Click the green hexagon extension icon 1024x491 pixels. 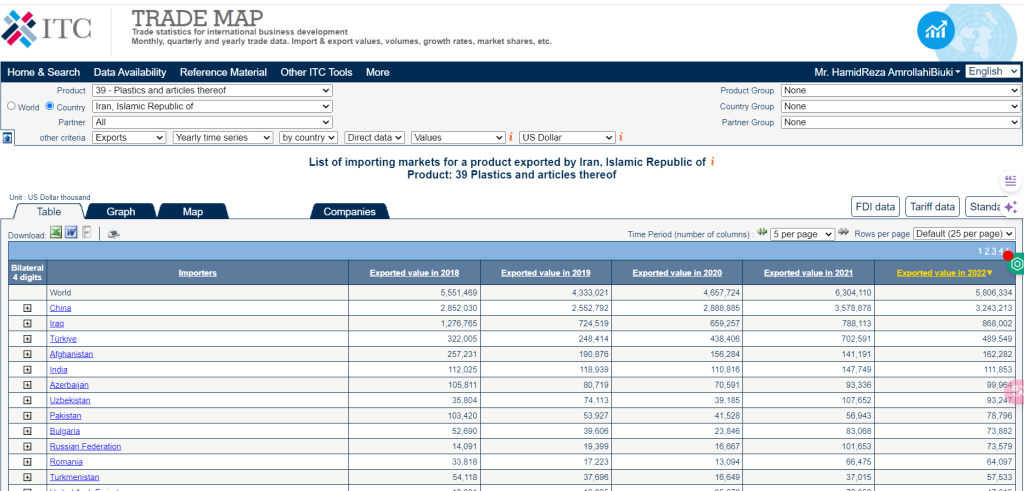[x=1017, y=264]
